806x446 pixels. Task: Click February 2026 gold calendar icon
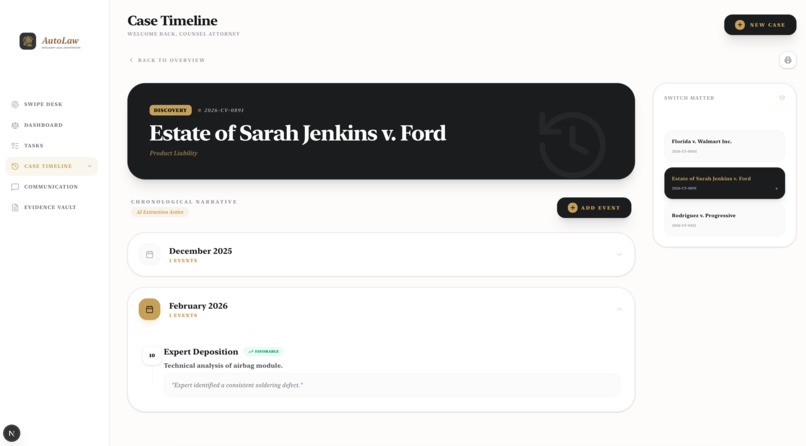[150, 309]
